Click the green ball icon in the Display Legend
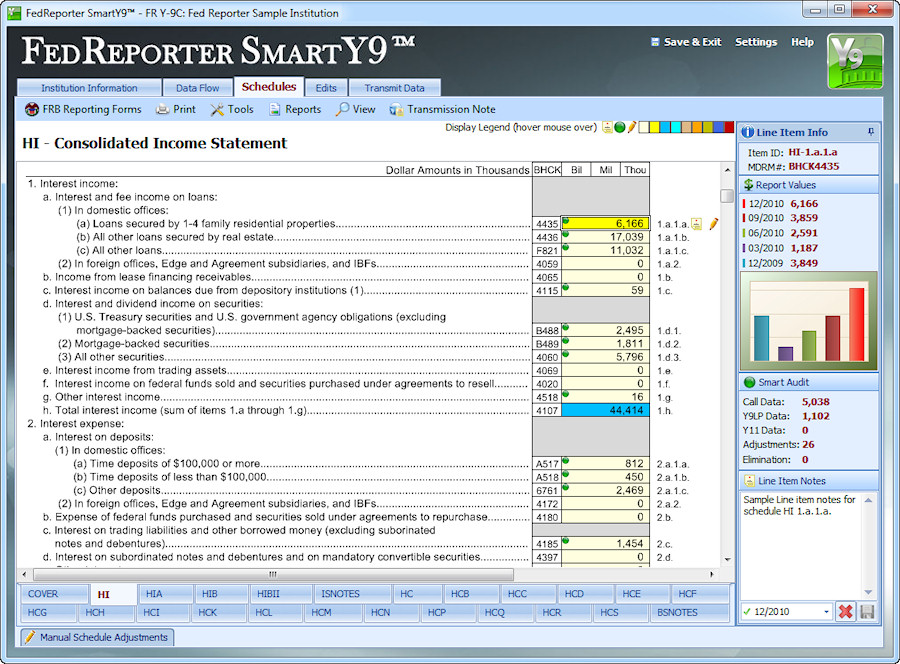The width and height of the screenshot is (900, 664). click(619, 127)
